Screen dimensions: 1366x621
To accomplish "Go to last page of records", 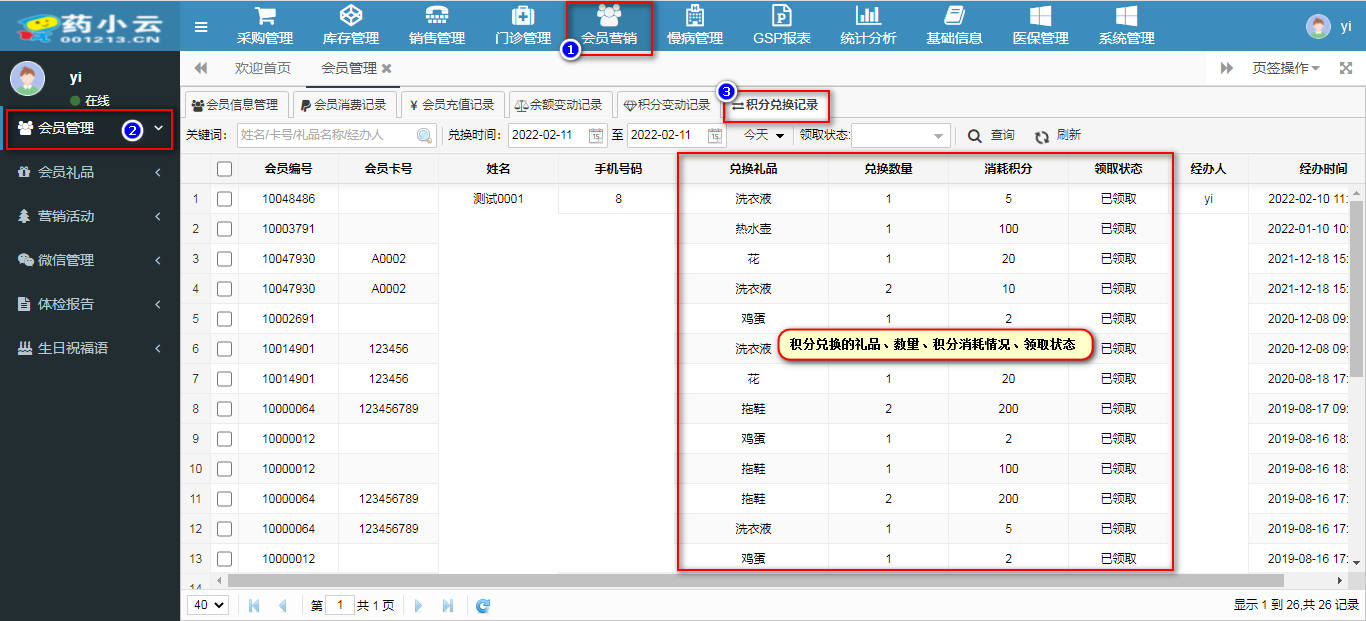I will [447, 605].
